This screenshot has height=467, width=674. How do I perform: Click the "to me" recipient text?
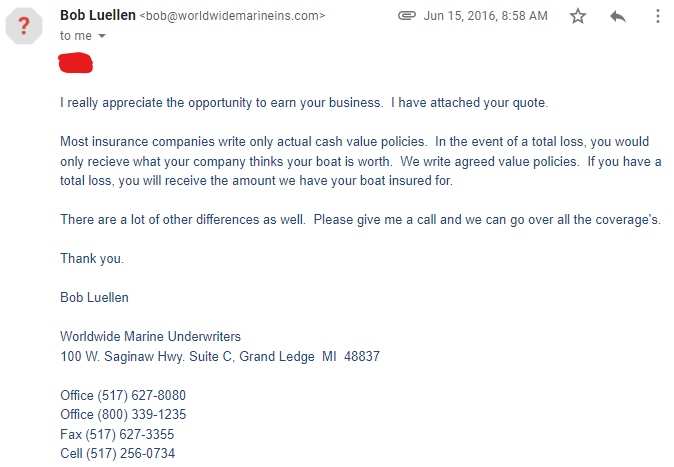point(76,36)
